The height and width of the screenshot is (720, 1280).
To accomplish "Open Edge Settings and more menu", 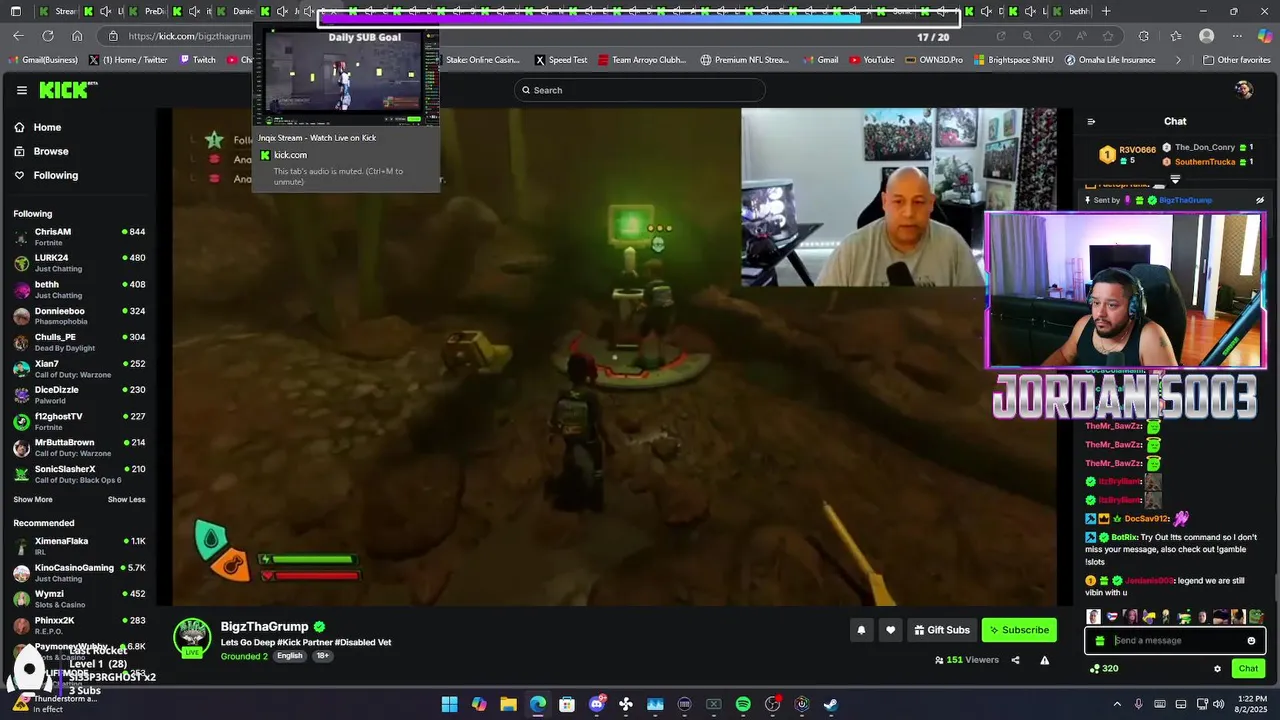I will point(1236,36).
